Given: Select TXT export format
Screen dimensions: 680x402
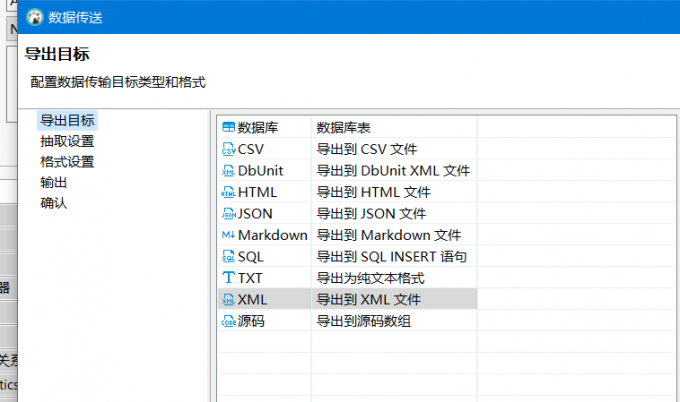Looking at the screenshot, I should point(250,278).
